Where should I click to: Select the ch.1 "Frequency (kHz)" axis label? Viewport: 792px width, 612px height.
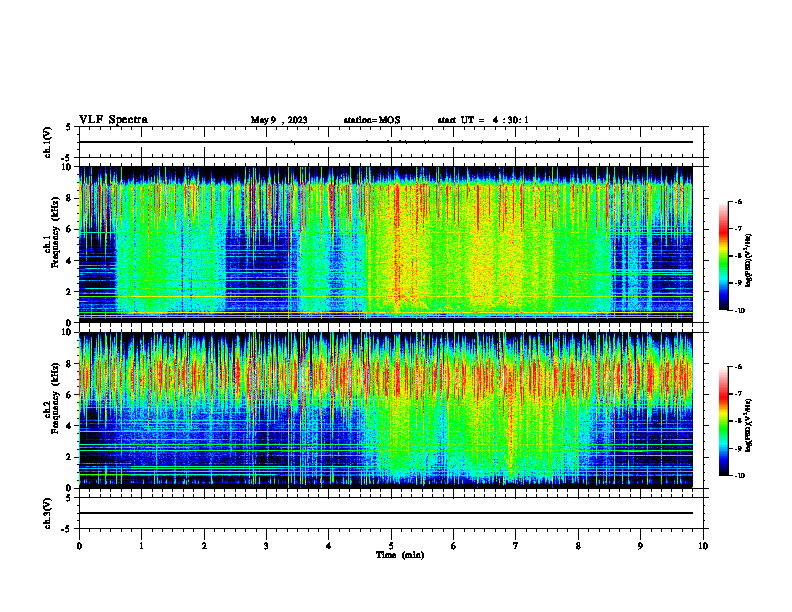coord(55,232)
